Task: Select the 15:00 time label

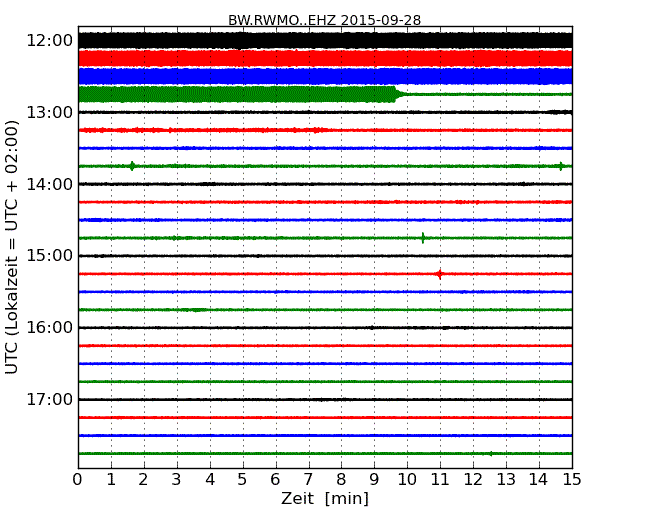Action: (x=49, y=256)
